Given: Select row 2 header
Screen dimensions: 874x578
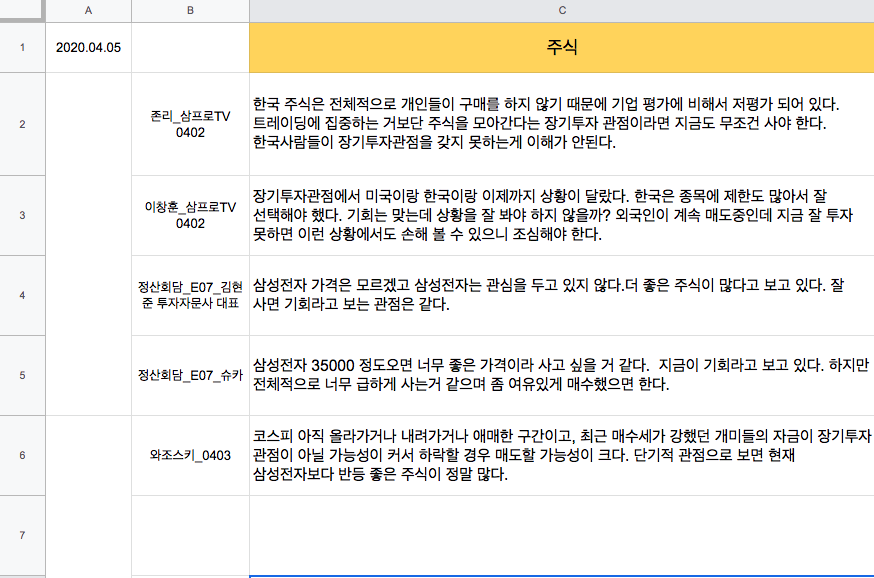Looking at the screenshot, I should pos(22,124).
